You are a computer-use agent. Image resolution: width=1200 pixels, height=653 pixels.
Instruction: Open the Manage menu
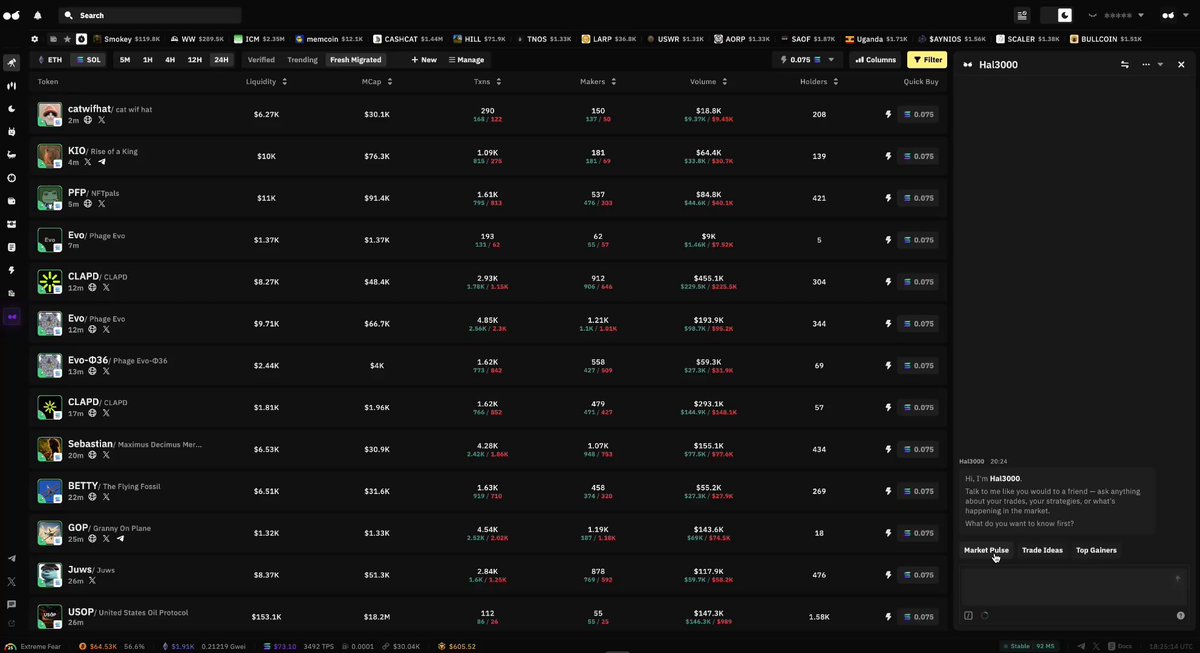coord(466,60)
